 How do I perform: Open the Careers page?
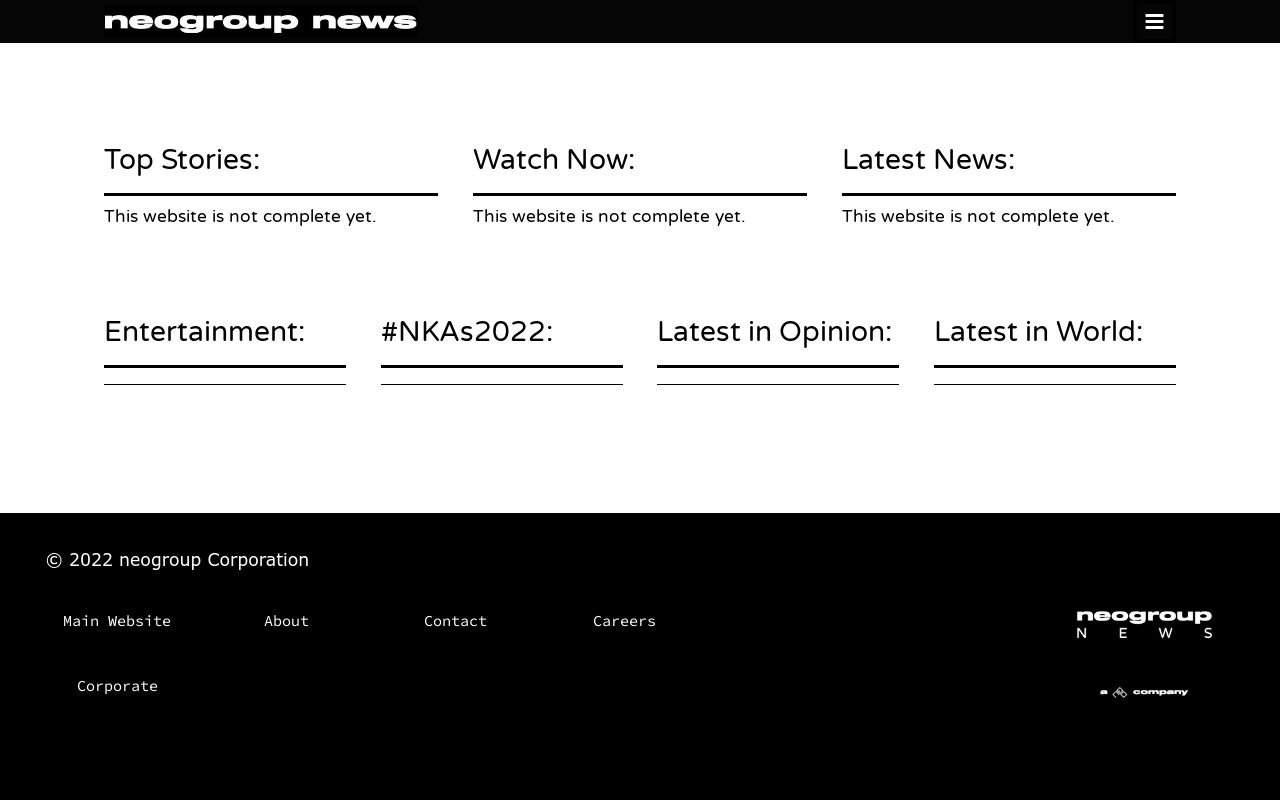[624, 621]
